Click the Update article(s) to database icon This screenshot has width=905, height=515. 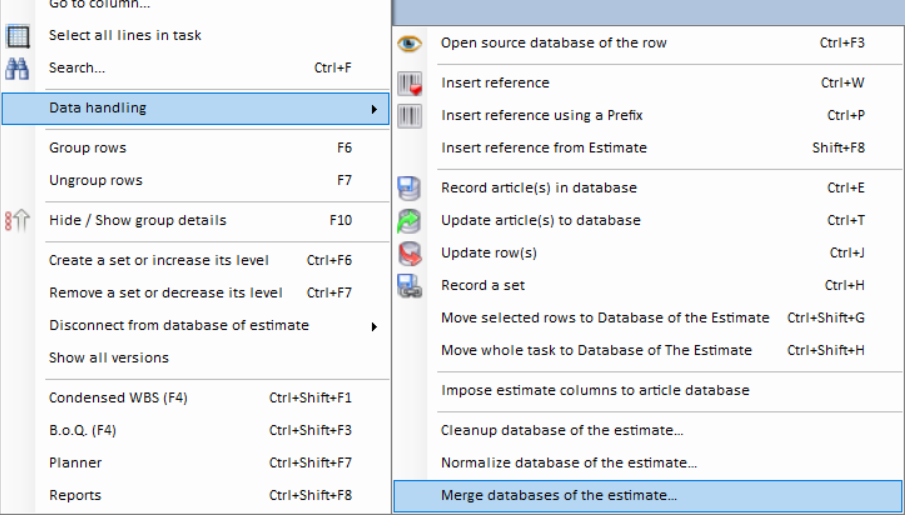point(410,220)
